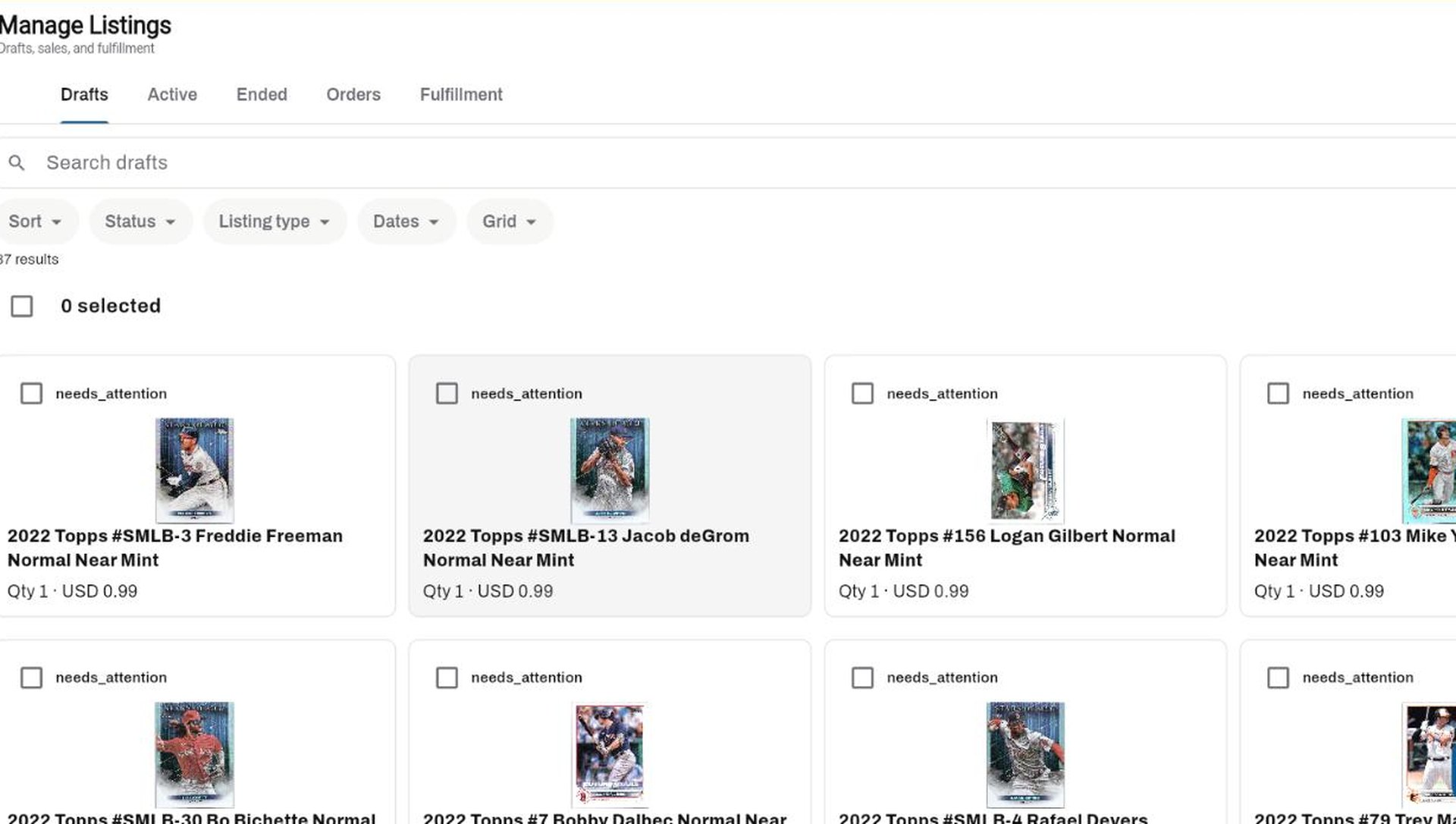Open the Listing type filter
Image resolution: width=1456 pixels, height=824 pixels.
click(275, 222)
